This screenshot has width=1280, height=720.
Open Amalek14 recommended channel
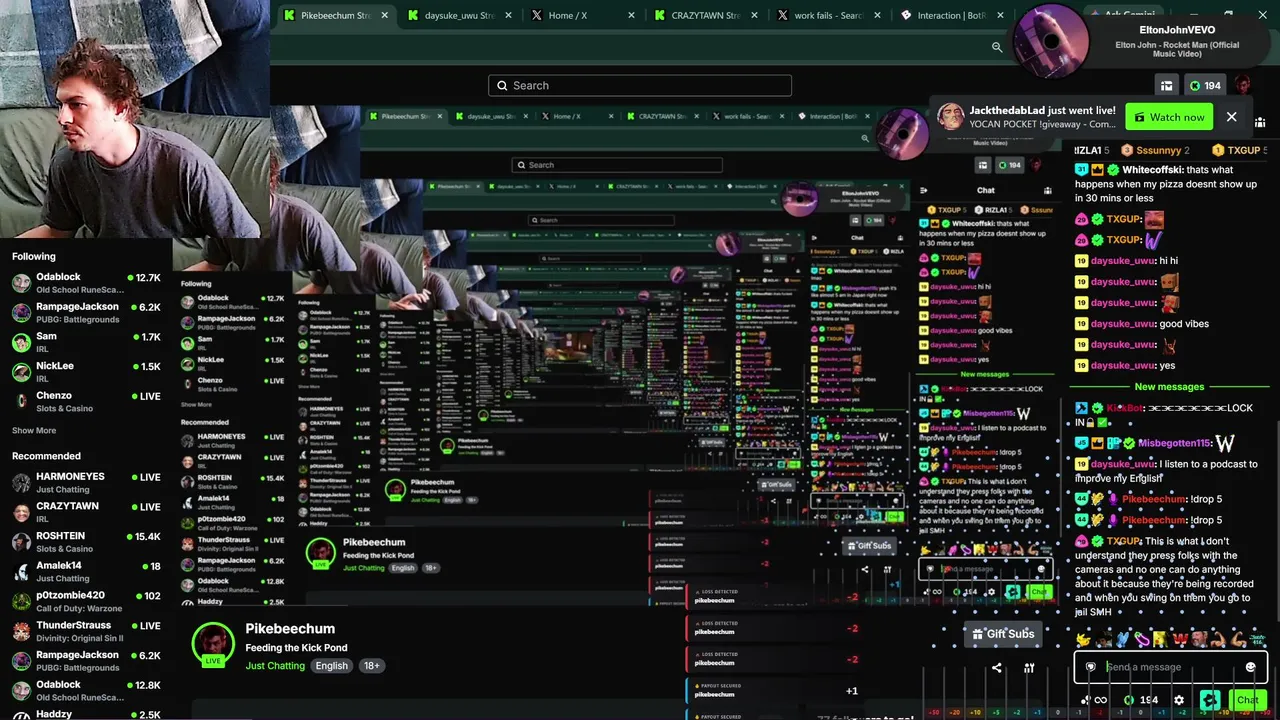(85, 572)
